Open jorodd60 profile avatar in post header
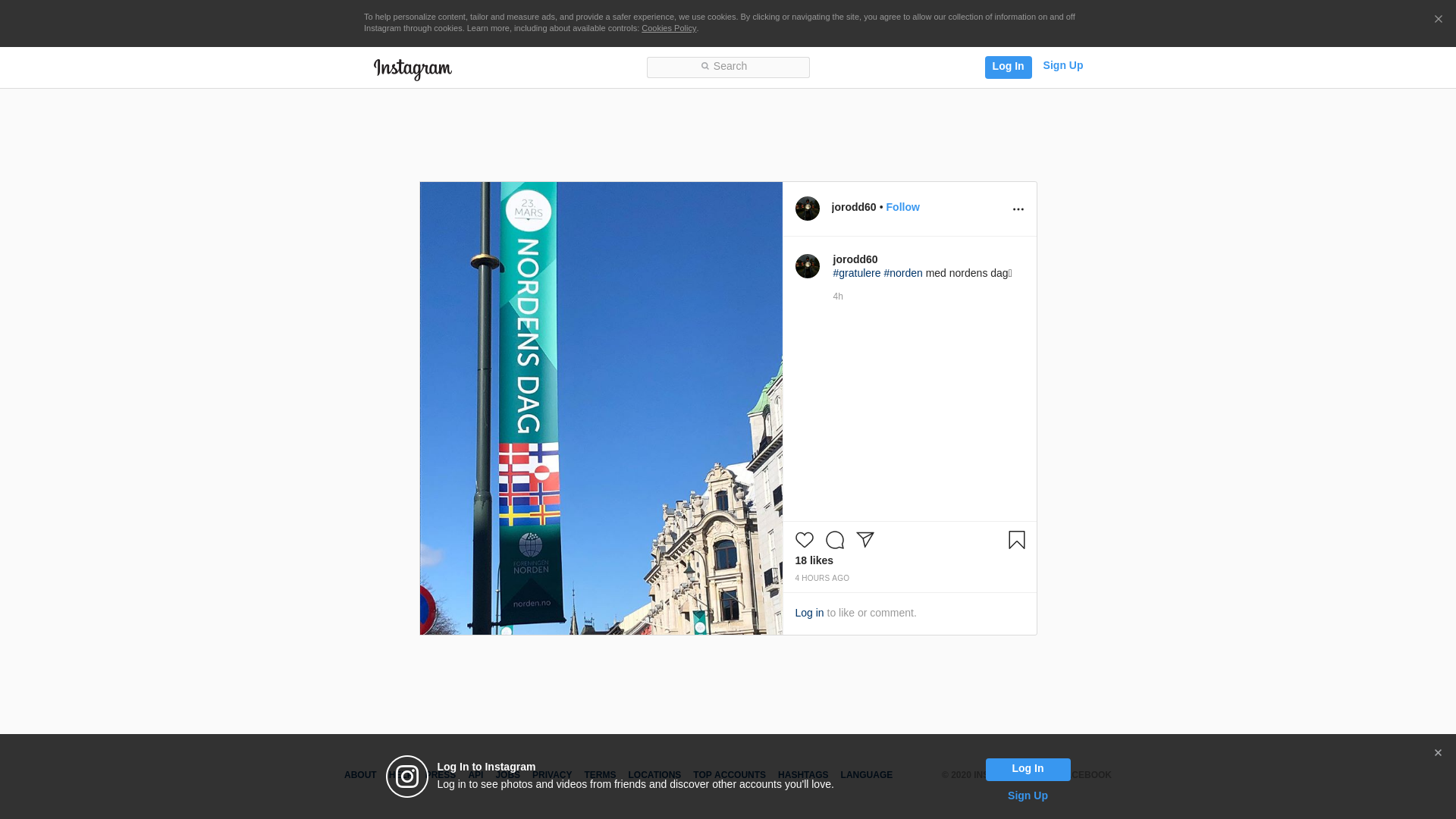This screenshot has width=1456, height=819. pos(807,209)
